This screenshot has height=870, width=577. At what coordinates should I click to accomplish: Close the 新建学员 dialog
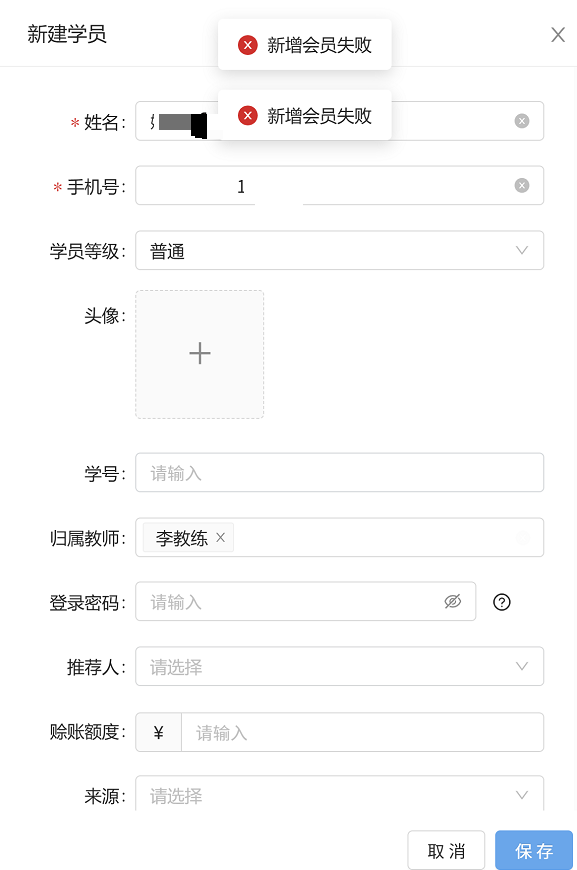(558, 34)
